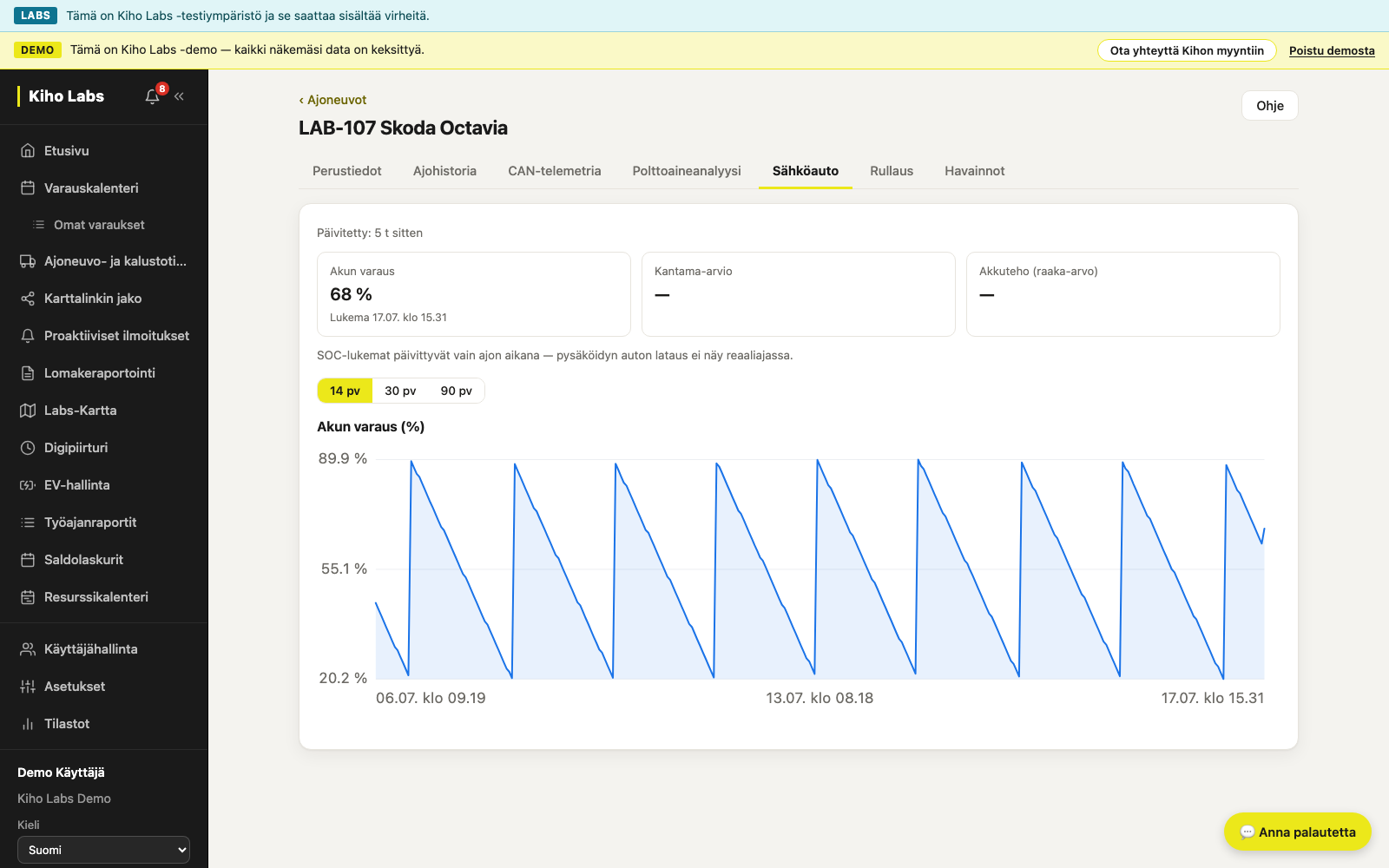Open Tilastot sidebar item
The height and width of the screenshot is (868, 1389).
104,724
